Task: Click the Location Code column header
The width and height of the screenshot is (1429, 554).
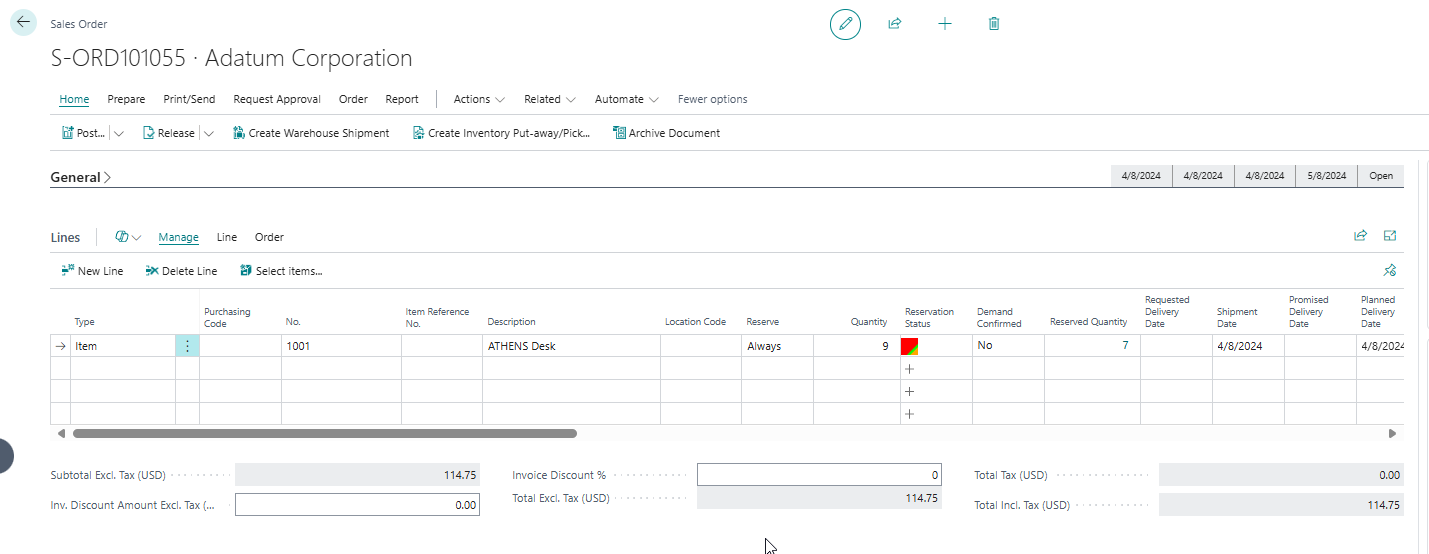Action: [x=695, y=322]
